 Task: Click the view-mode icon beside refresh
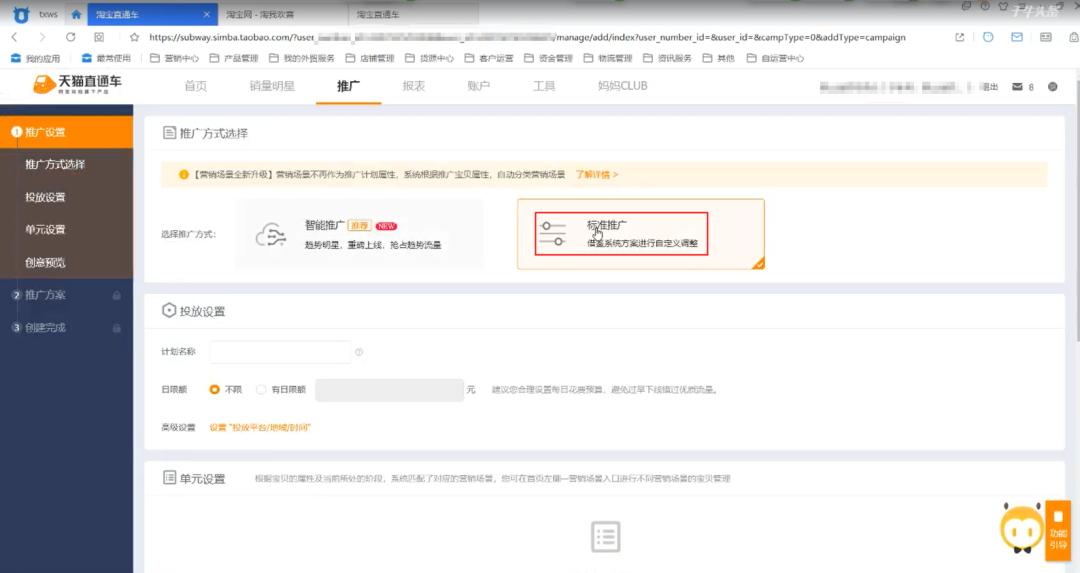[x=99, y=37]
